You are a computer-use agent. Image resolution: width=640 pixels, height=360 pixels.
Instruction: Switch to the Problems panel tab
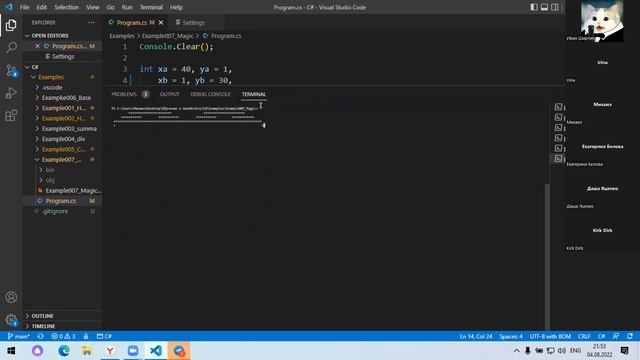[x=124, y=94]
